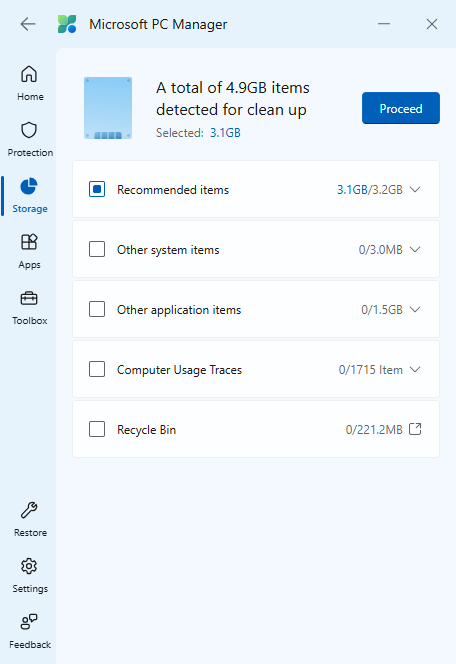456x664 pixels.
Task: Expand the Computer Usage Traces chevron
Action: (x=415, y=370)
